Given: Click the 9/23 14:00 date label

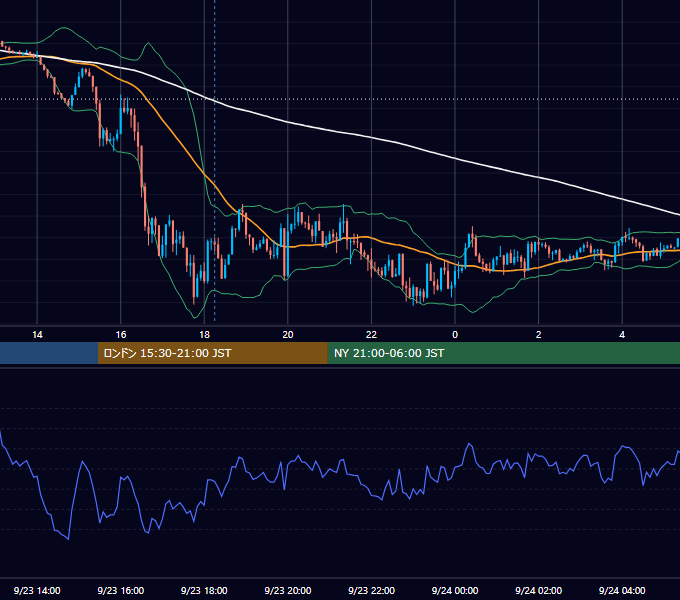Looking at the screenshot, I should pyautogui.click(x=37, y=590).
